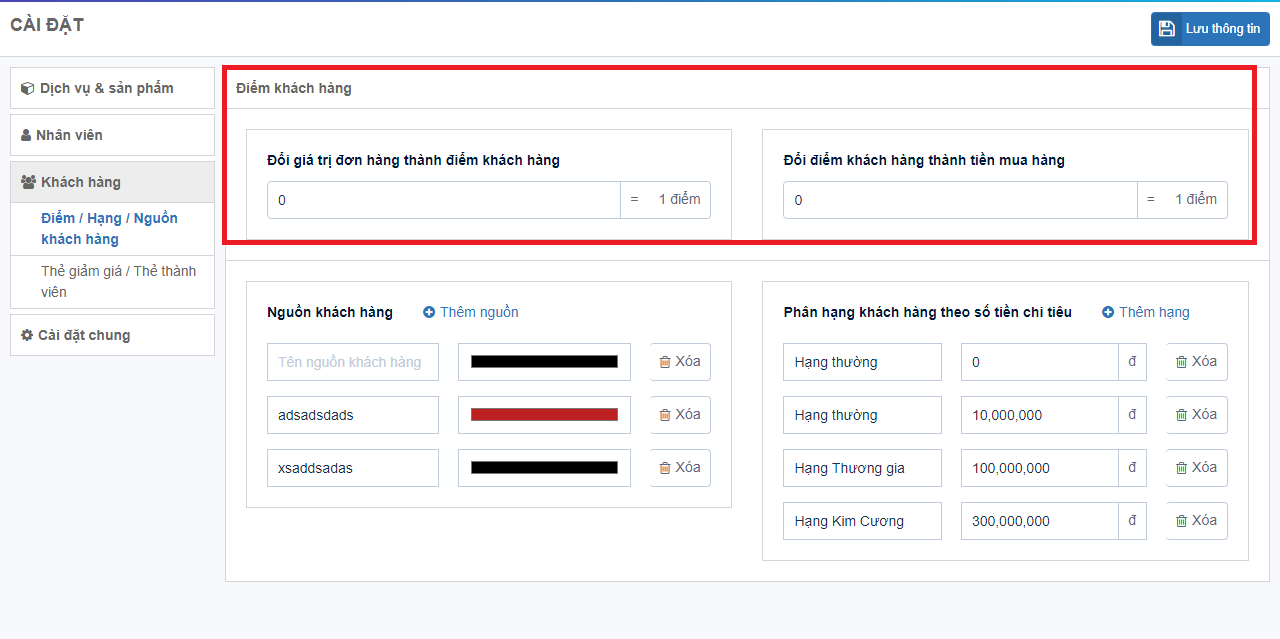Open the black color swatch for xsaddsadas
Image resolution: width=1280 pixels, height=639 pixels.
point(544,467)
